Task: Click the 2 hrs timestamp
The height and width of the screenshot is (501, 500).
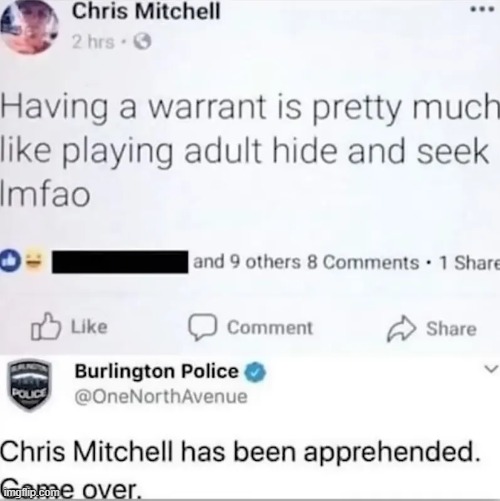Action: coord(93,42)
